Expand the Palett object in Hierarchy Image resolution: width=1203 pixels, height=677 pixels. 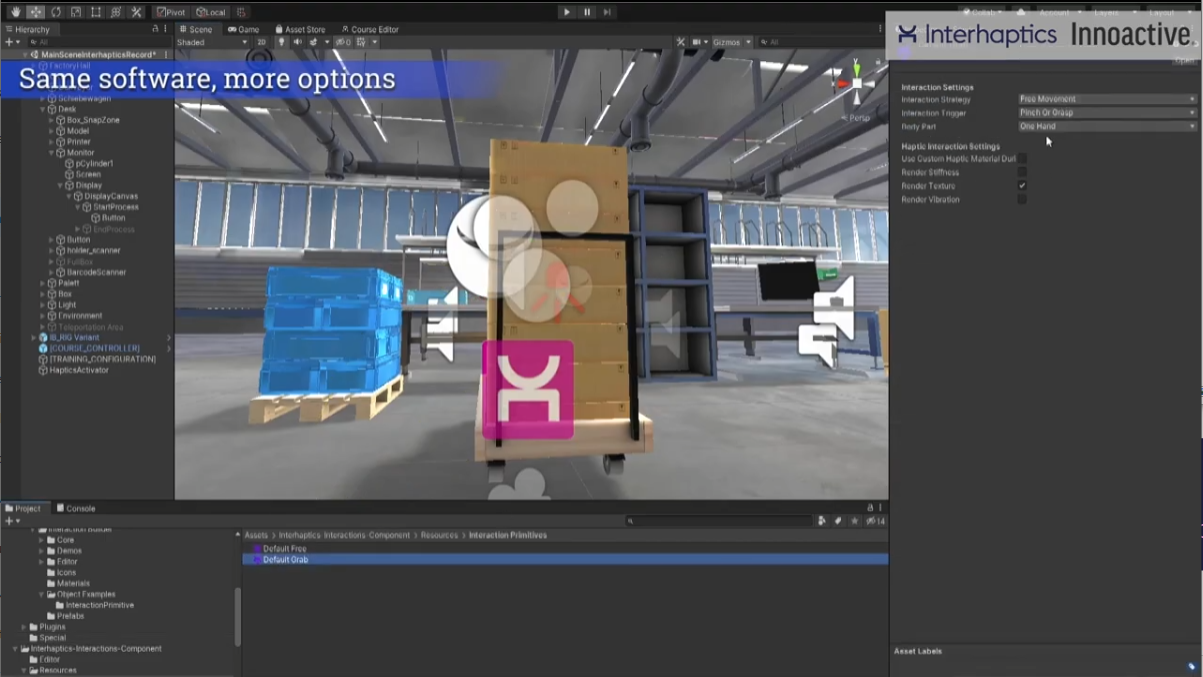point(43,283)
